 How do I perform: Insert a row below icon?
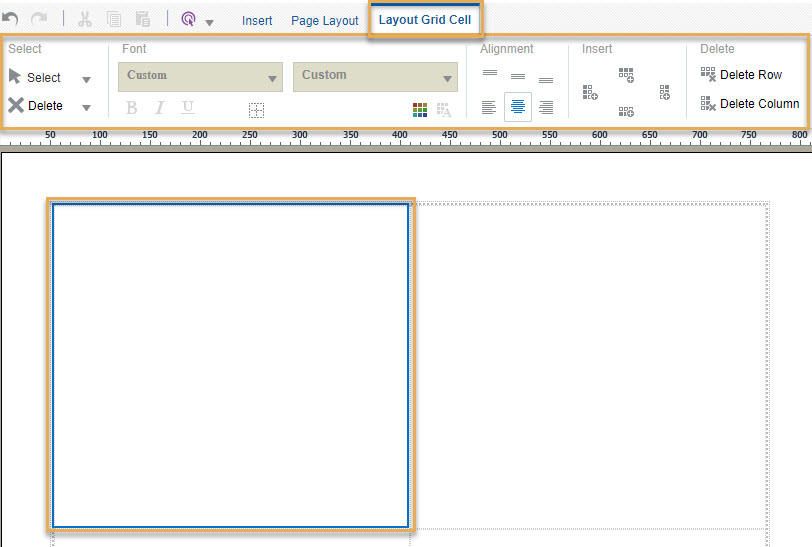pos(626,111)
